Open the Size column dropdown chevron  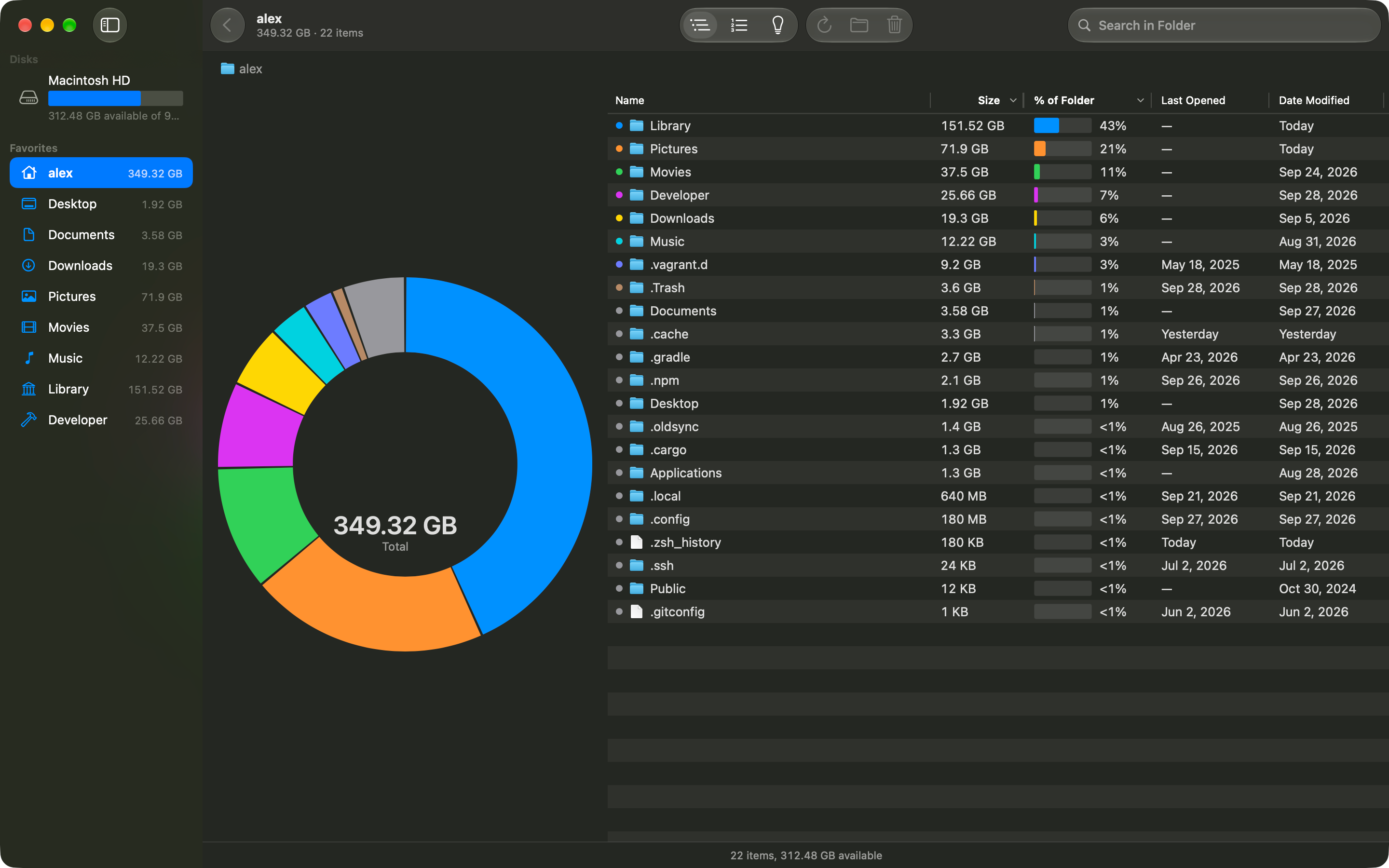pos(1013,100)
